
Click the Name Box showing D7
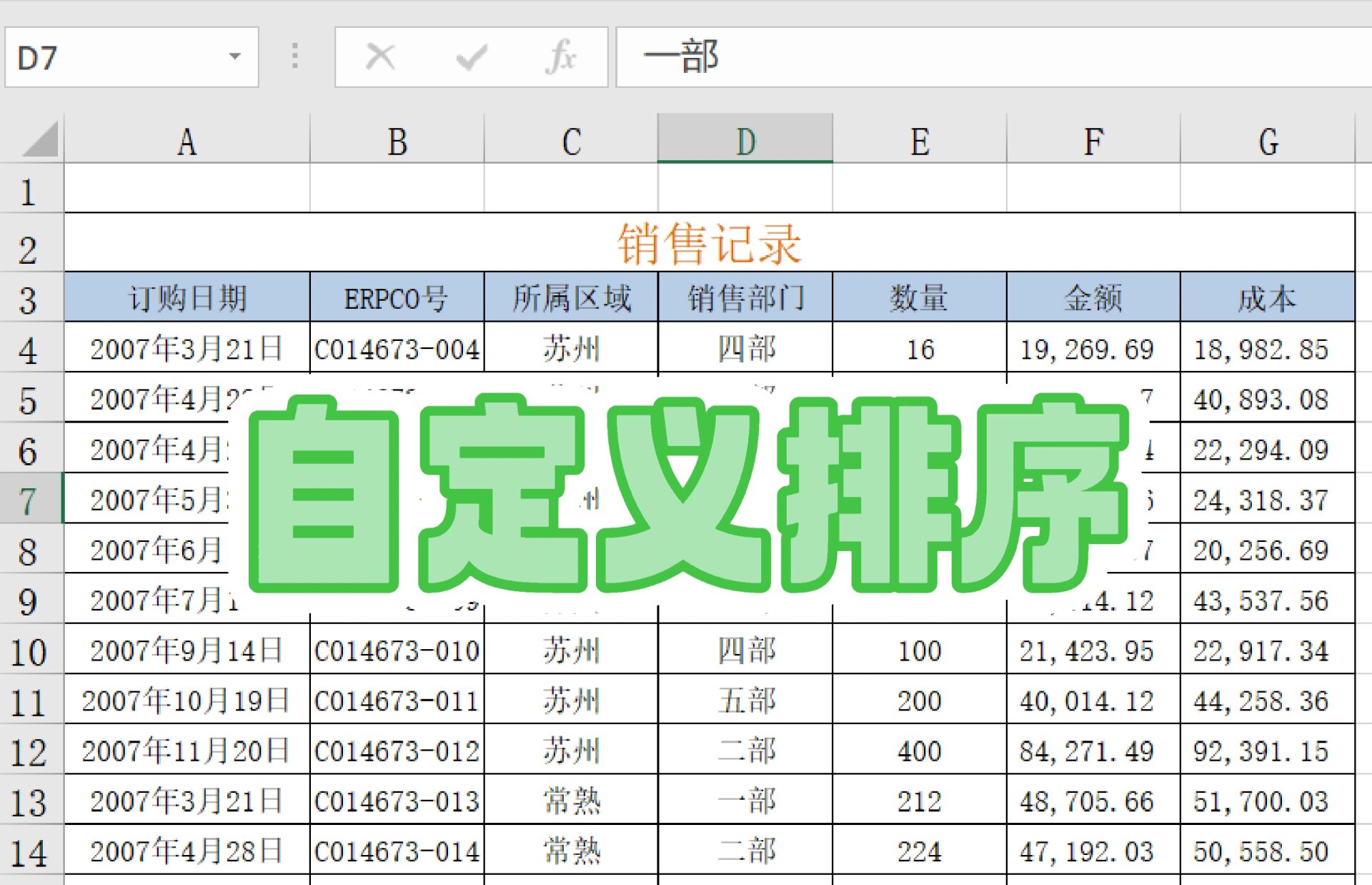131,57
